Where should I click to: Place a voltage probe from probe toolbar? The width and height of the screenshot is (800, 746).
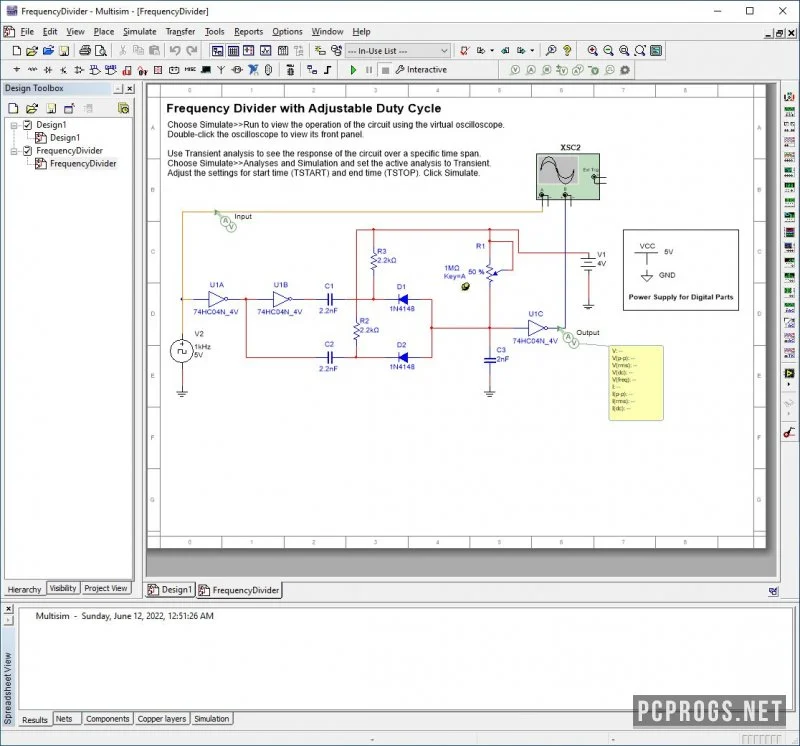click(x=515, y=70)
